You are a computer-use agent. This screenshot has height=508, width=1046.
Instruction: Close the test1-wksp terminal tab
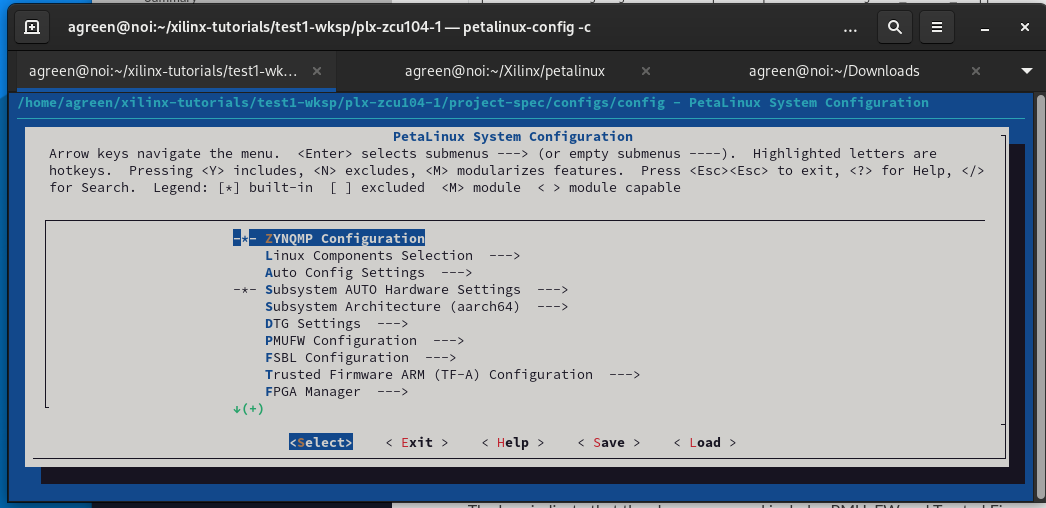(317, 71)
